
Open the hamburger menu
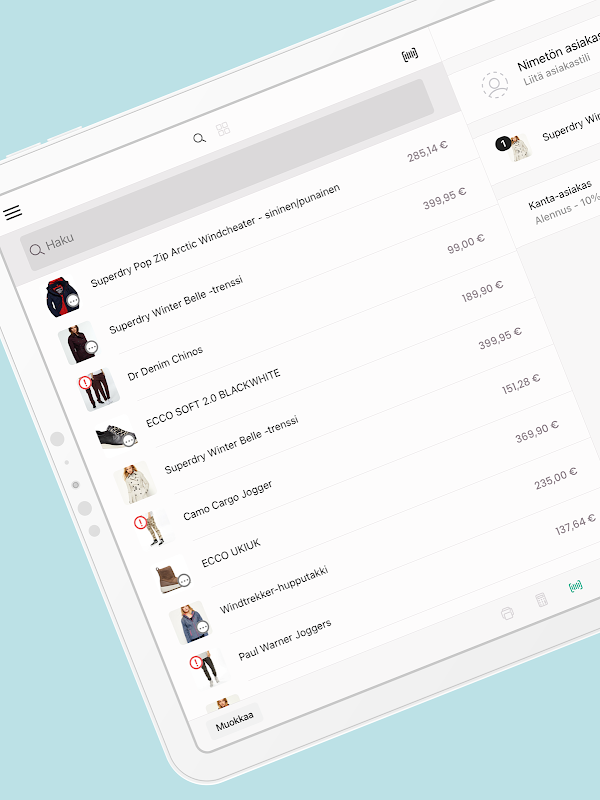click(x=13, y=212)
